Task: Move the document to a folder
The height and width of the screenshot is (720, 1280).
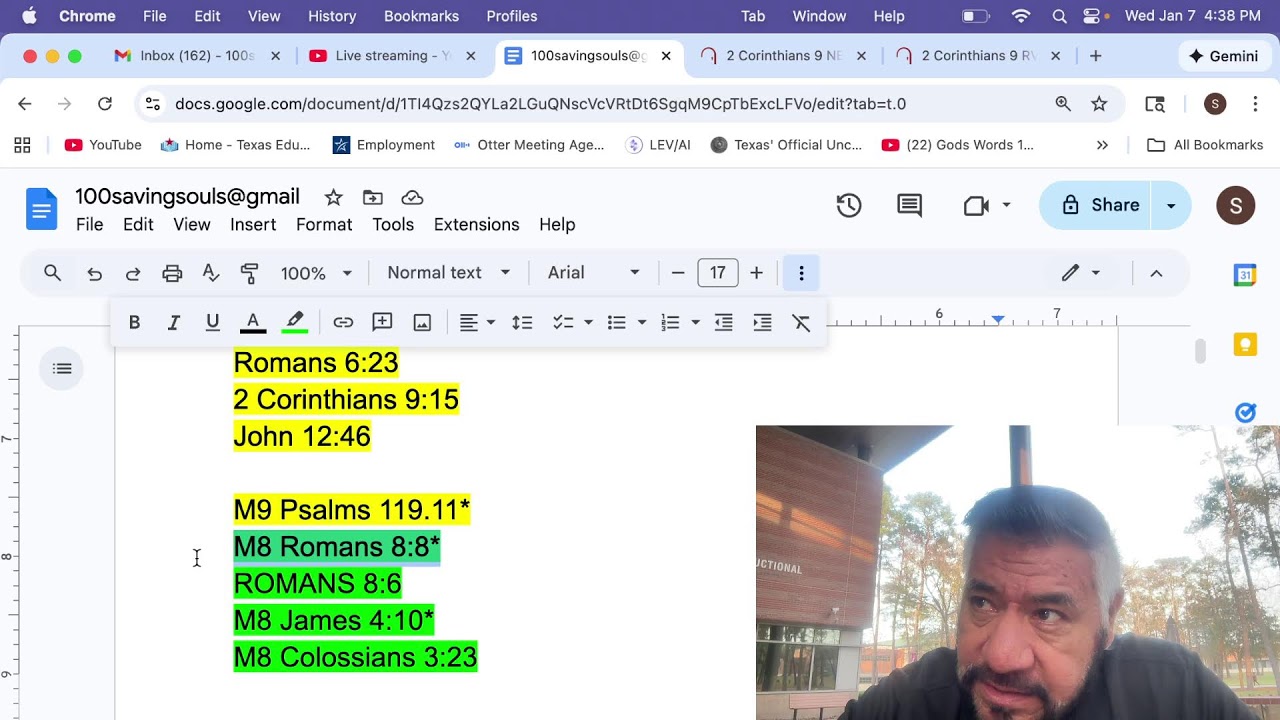Action: click(x=373, y=197)
